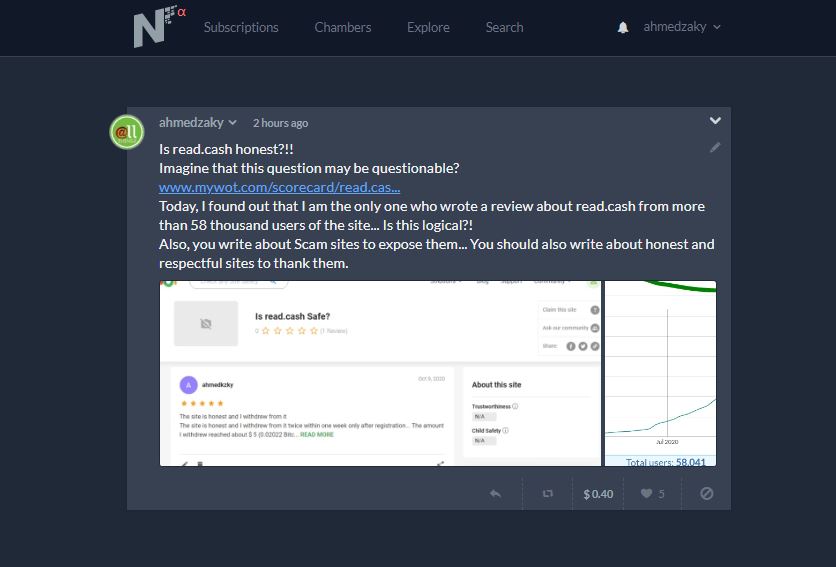This screenshot has height=567, width=836.
Task: Like the post with the heart icon
Action: (x=646, y=493)
